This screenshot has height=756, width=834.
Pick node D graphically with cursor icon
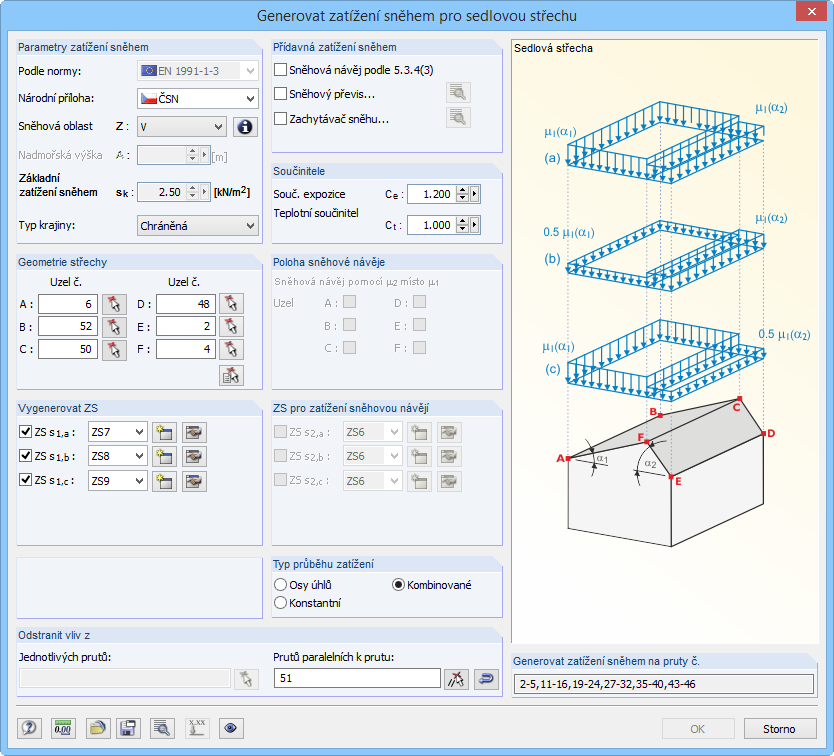pos(231,304)
